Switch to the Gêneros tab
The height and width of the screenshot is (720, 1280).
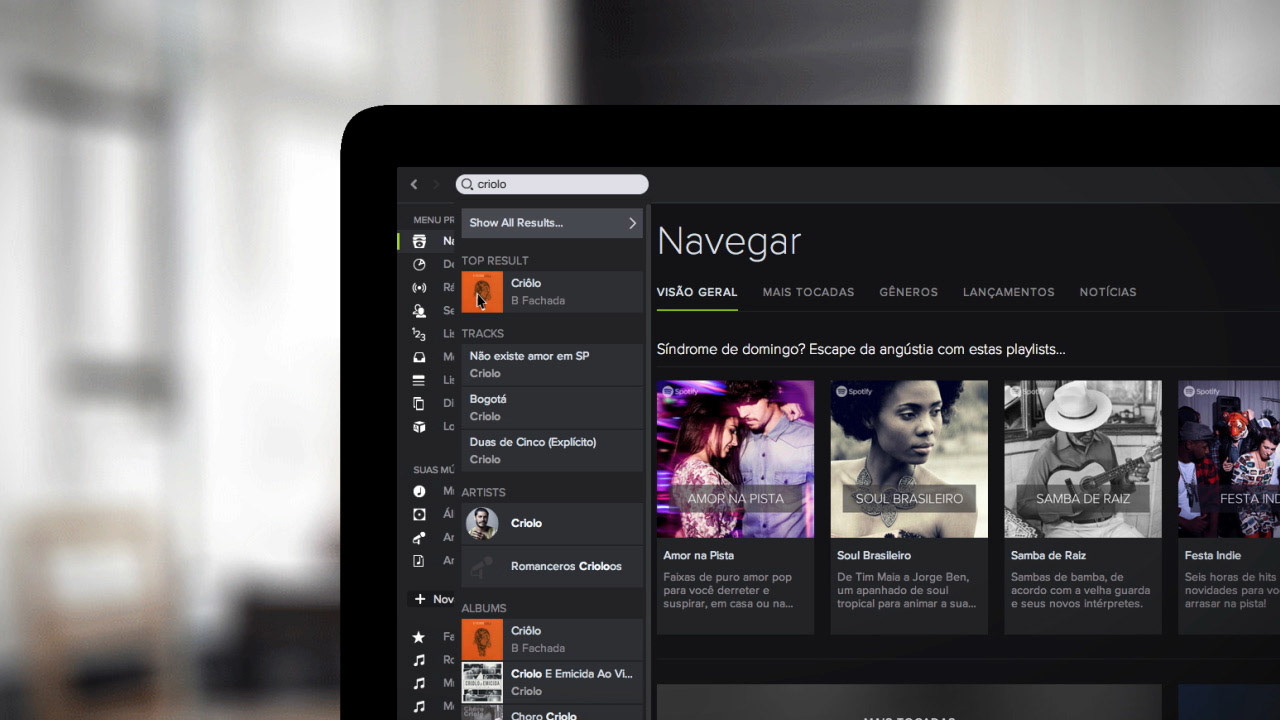(908, 292)
